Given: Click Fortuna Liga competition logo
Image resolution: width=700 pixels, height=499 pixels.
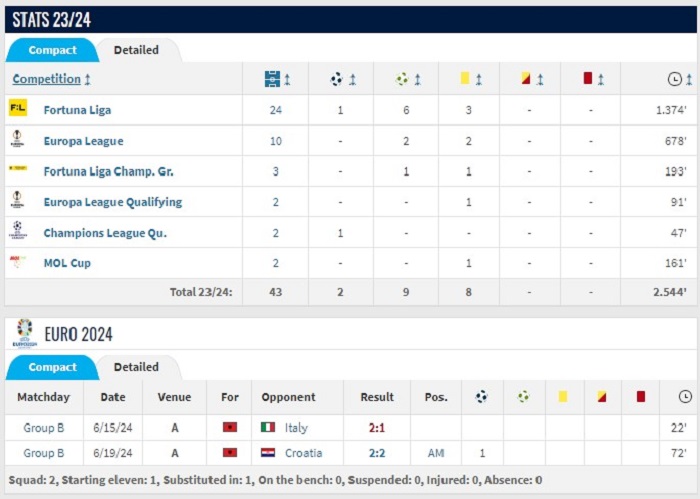Looking at the screenshot, I should [18, 109].
